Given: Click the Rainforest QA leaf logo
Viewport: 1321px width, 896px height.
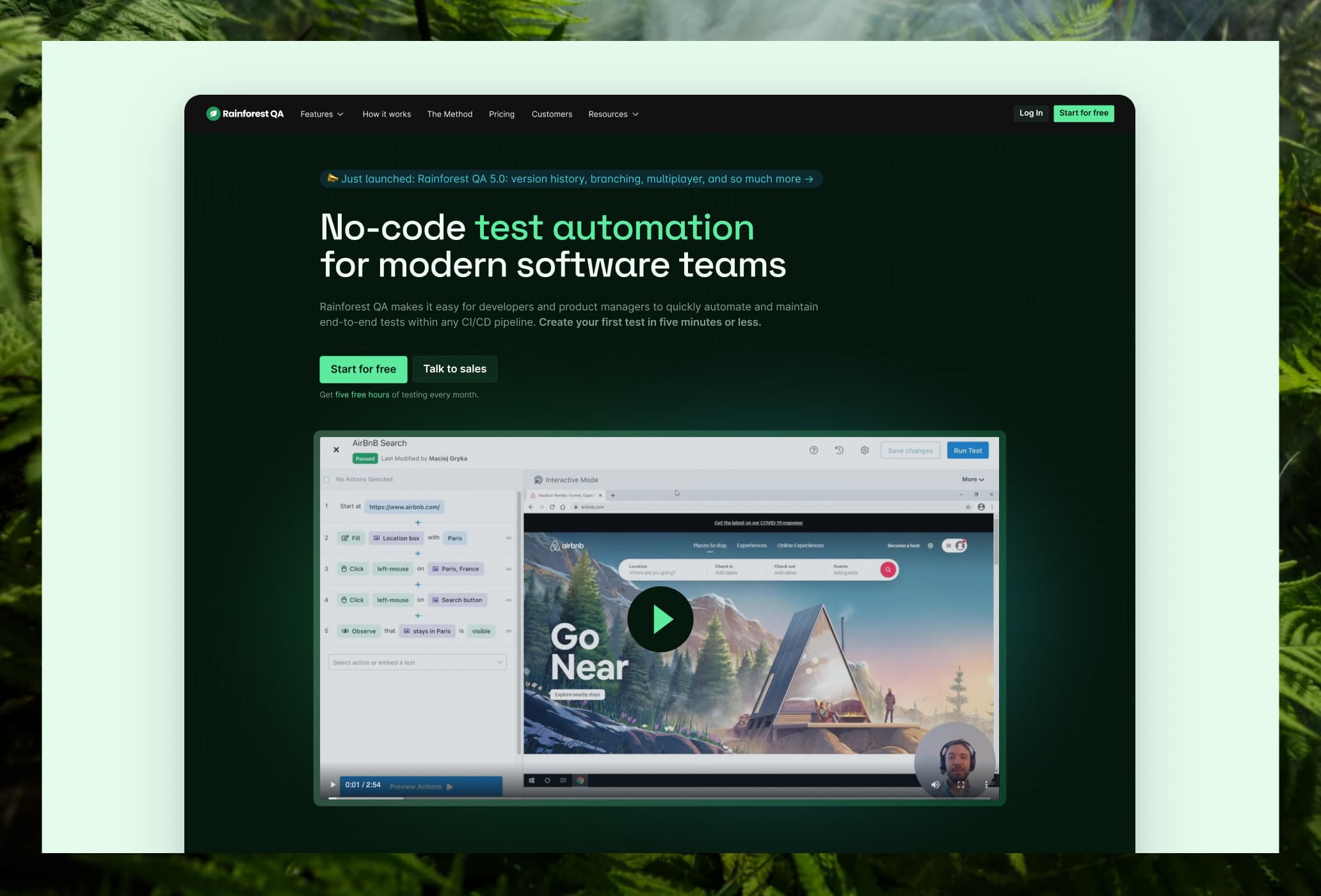Looking at the screenshot, I should tap(213, 113).
